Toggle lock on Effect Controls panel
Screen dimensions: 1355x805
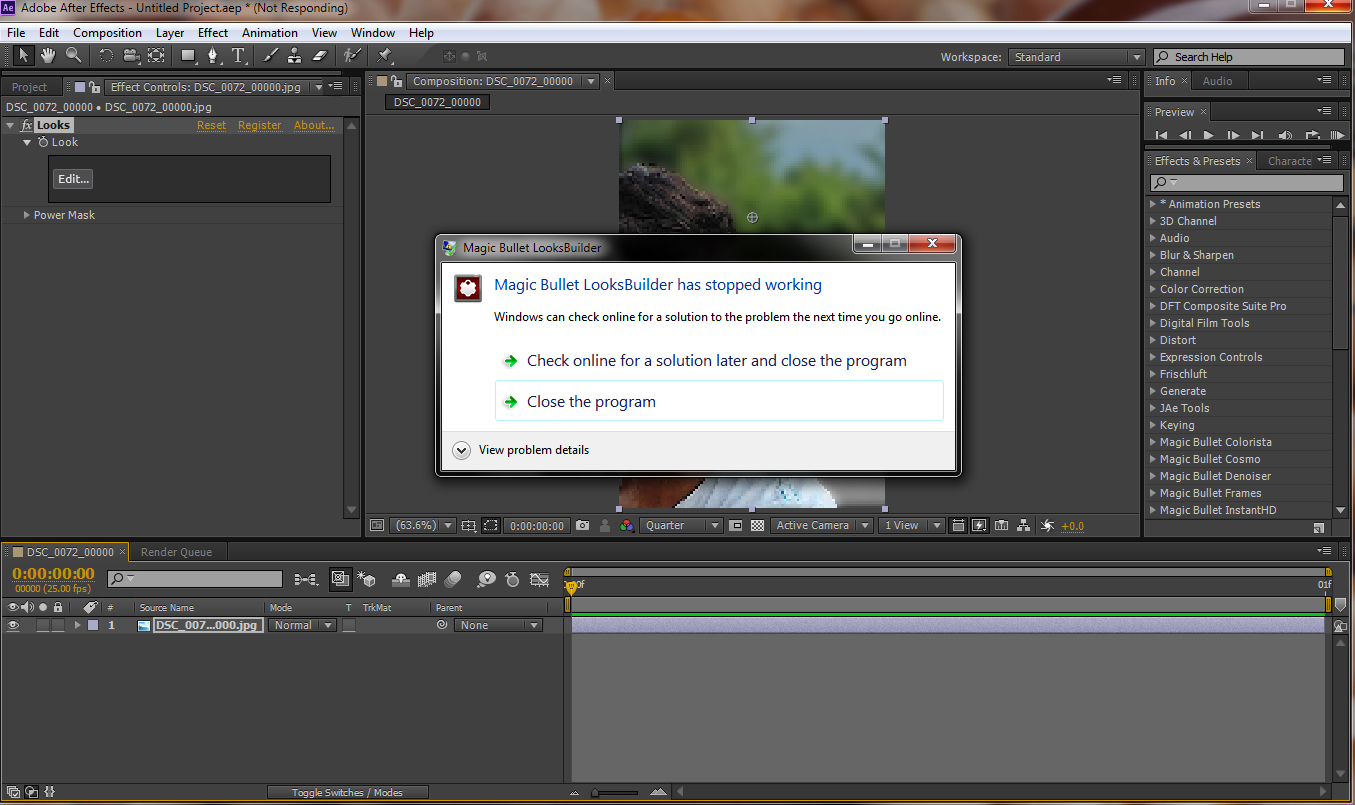pos(95,87)
